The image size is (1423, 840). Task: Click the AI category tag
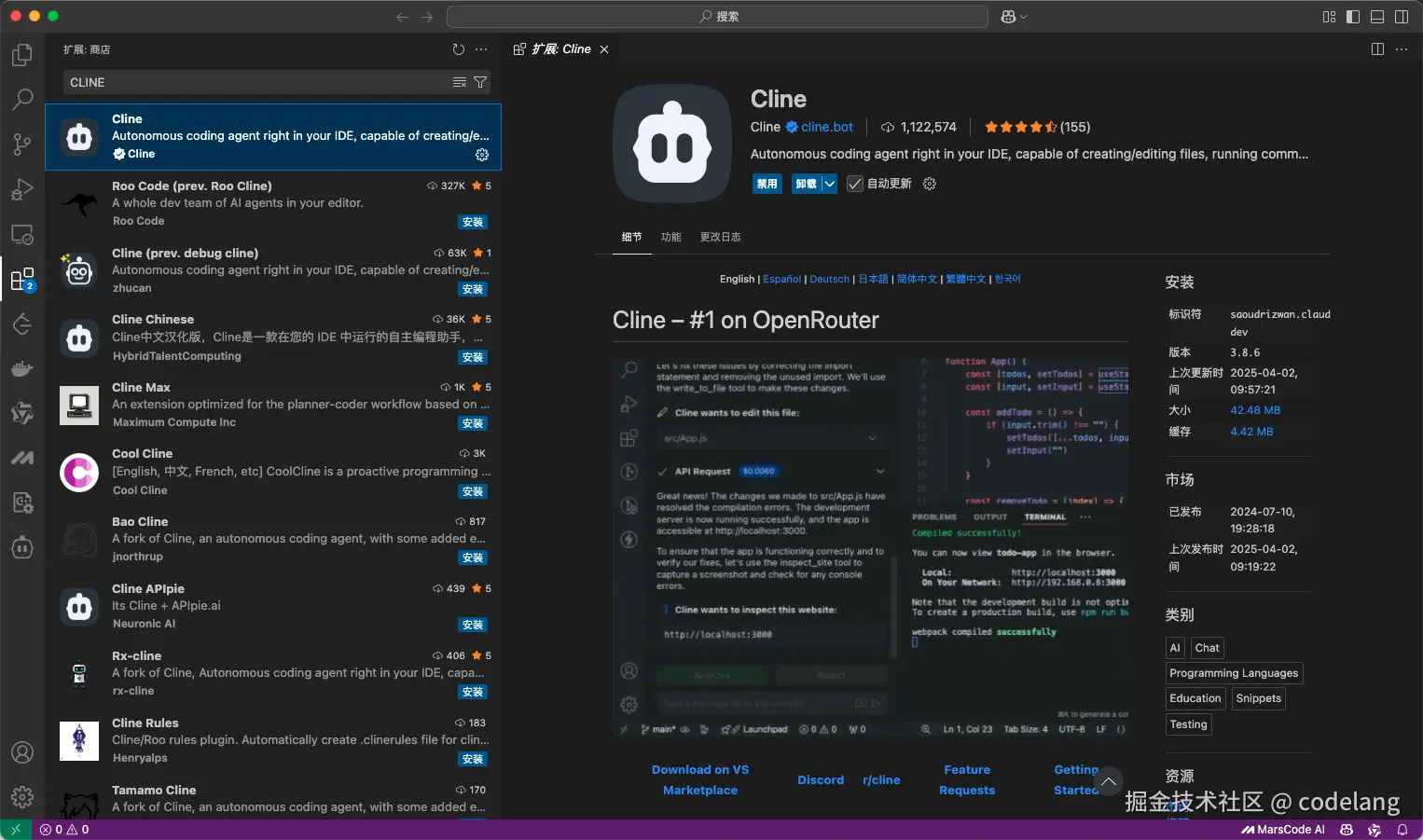[x=1175, y=648]
